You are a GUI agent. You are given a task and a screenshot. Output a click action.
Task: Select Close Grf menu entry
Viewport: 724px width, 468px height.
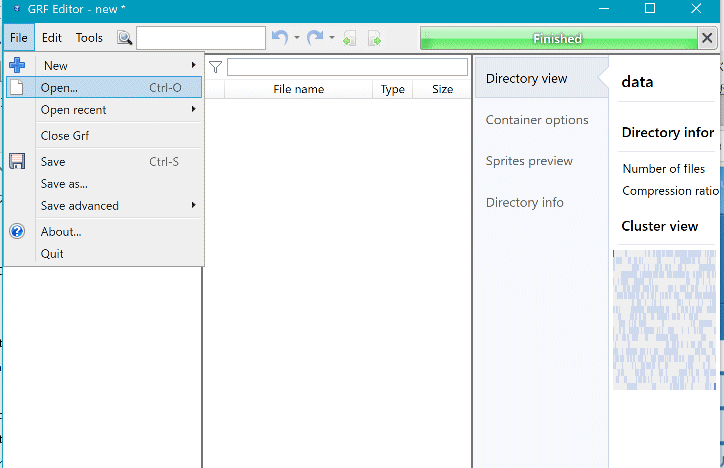[104, 136]
